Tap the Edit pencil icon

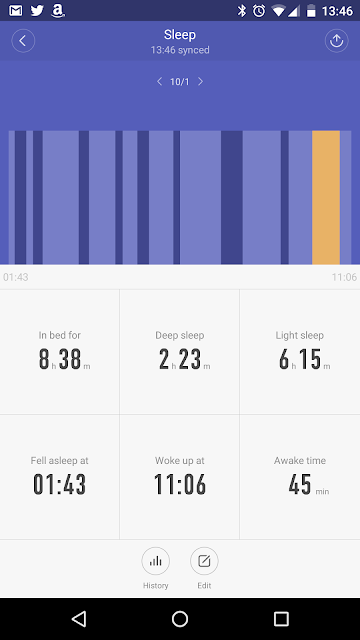pyautogui.click(x=204, y=561)
